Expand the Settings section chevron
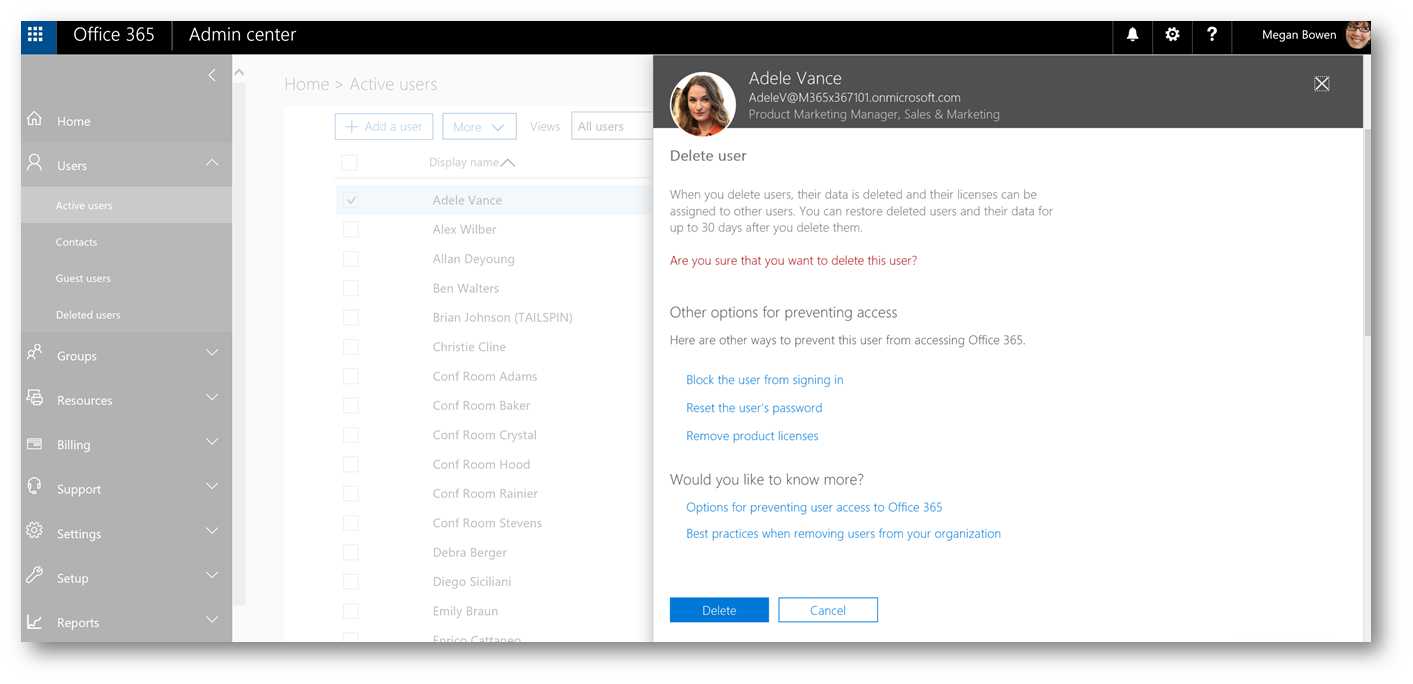1413x684 pixels. pyautogui.click(x=212, y=531)
